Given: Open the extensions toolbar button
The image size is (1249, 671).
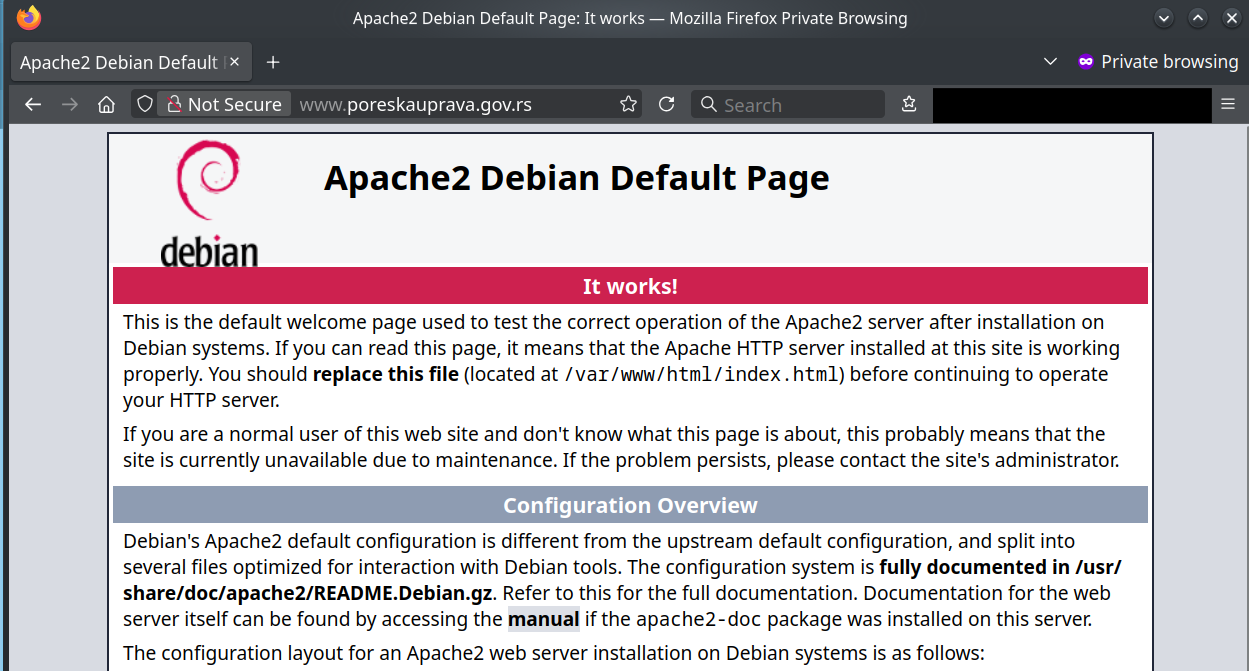Looking at the screenshot, I should click(x=909, y=104).
